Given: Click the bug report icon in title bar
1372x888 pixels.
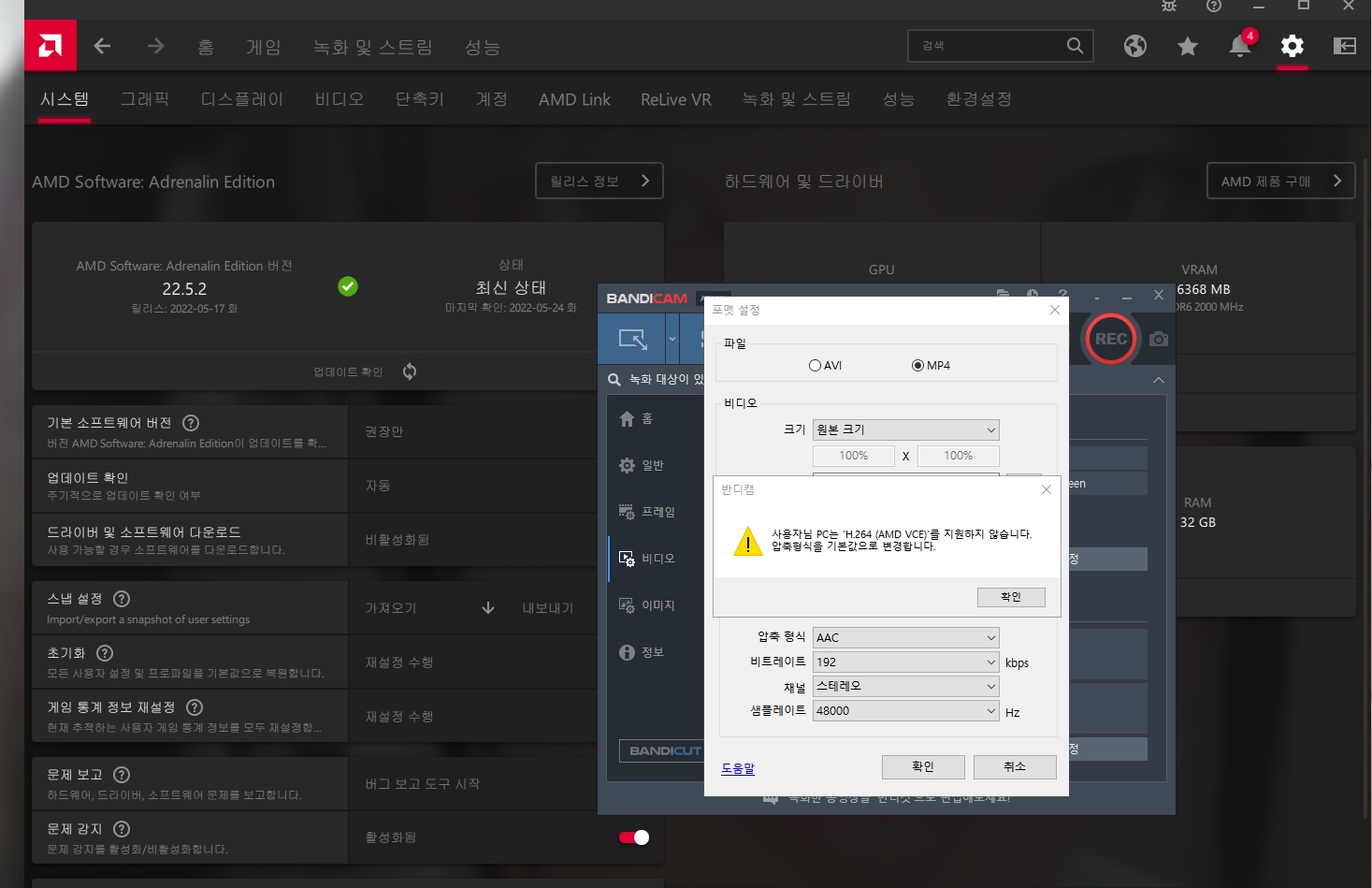Looking at the screenshot, I should (x=1169, y=6).
